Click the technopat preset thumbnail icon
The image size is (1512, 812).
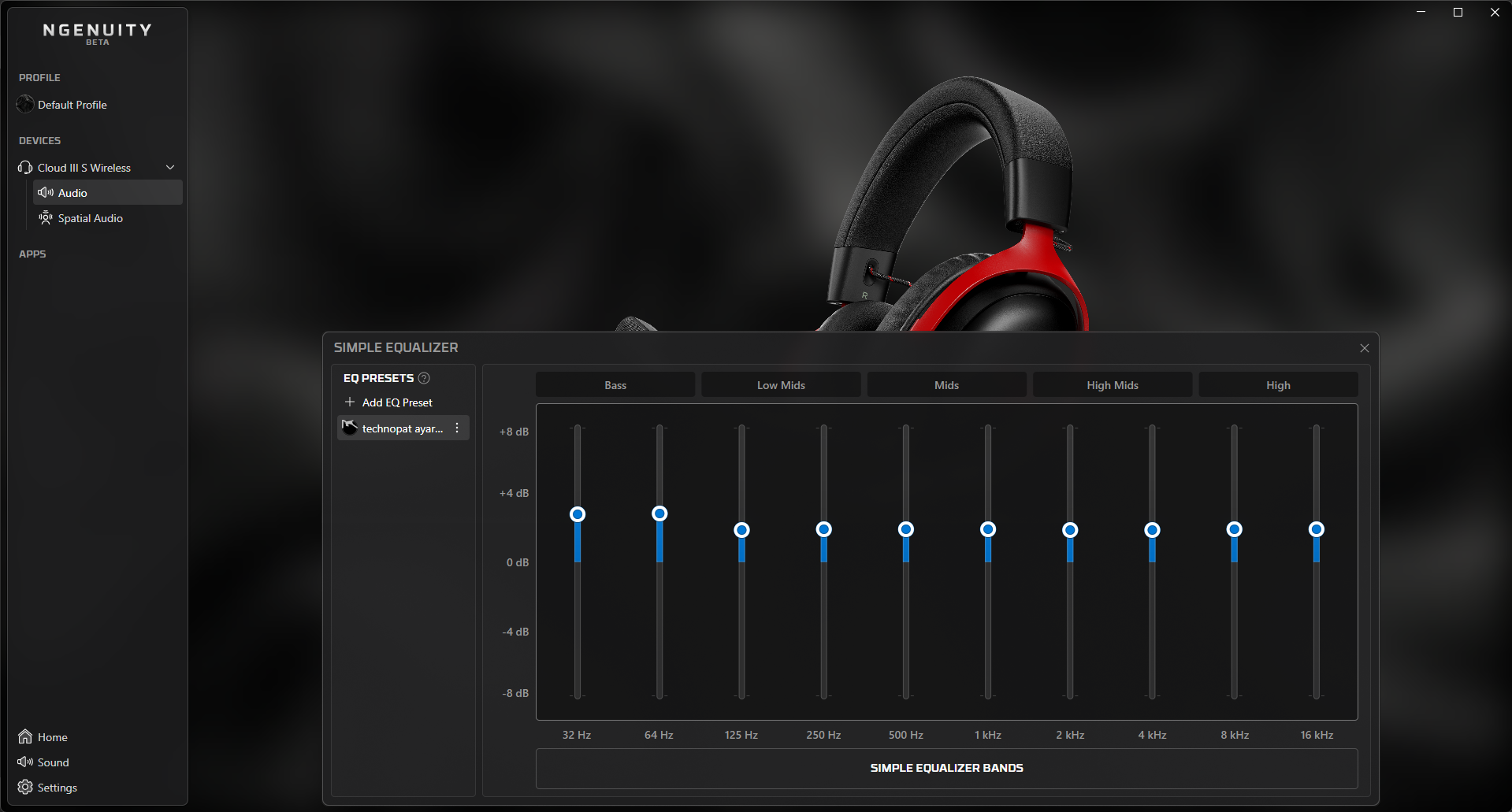(x=350, y=428)
